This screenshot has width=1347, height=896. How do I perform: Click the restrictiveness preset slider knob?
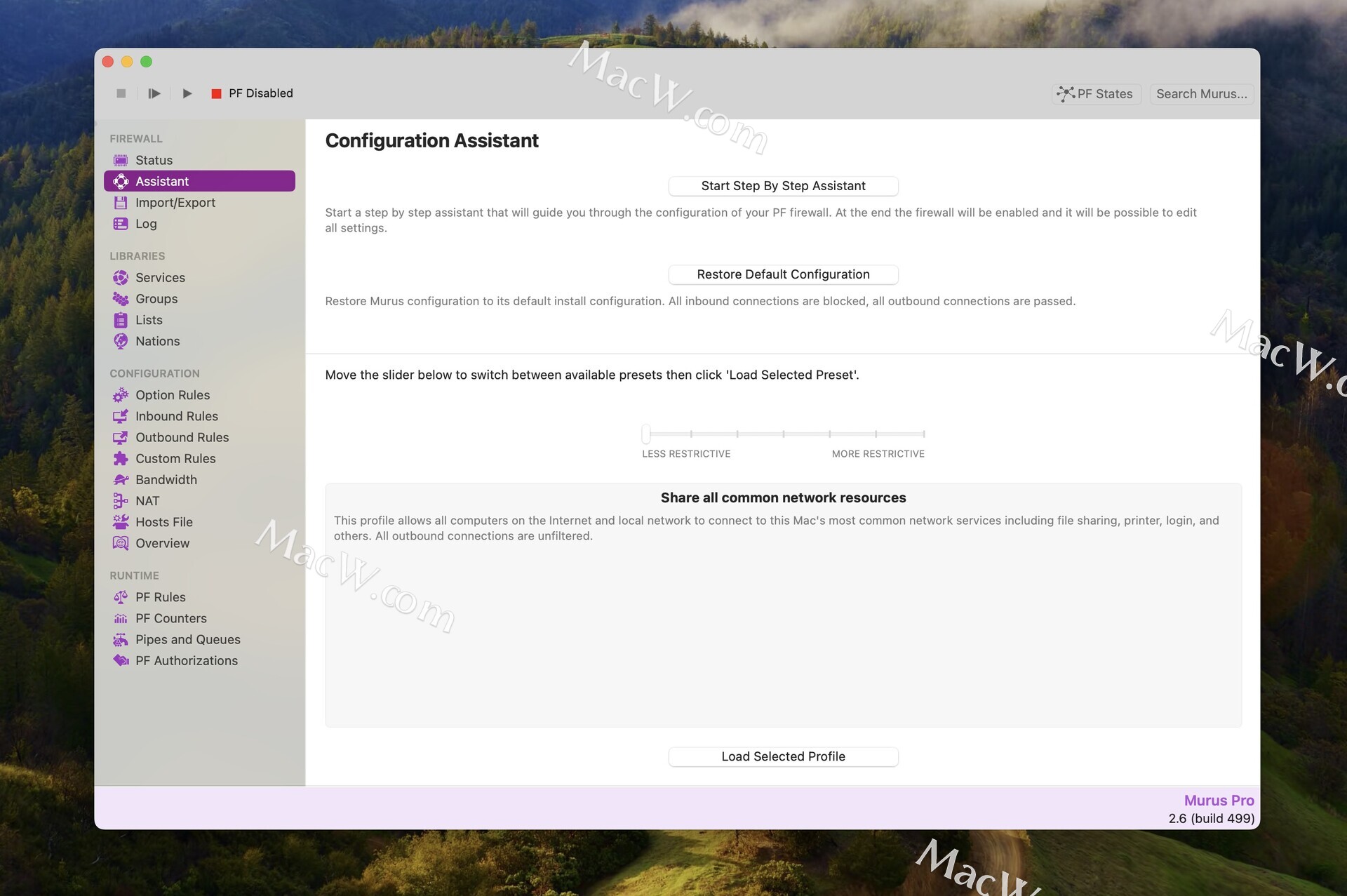(x=645, y=434)
